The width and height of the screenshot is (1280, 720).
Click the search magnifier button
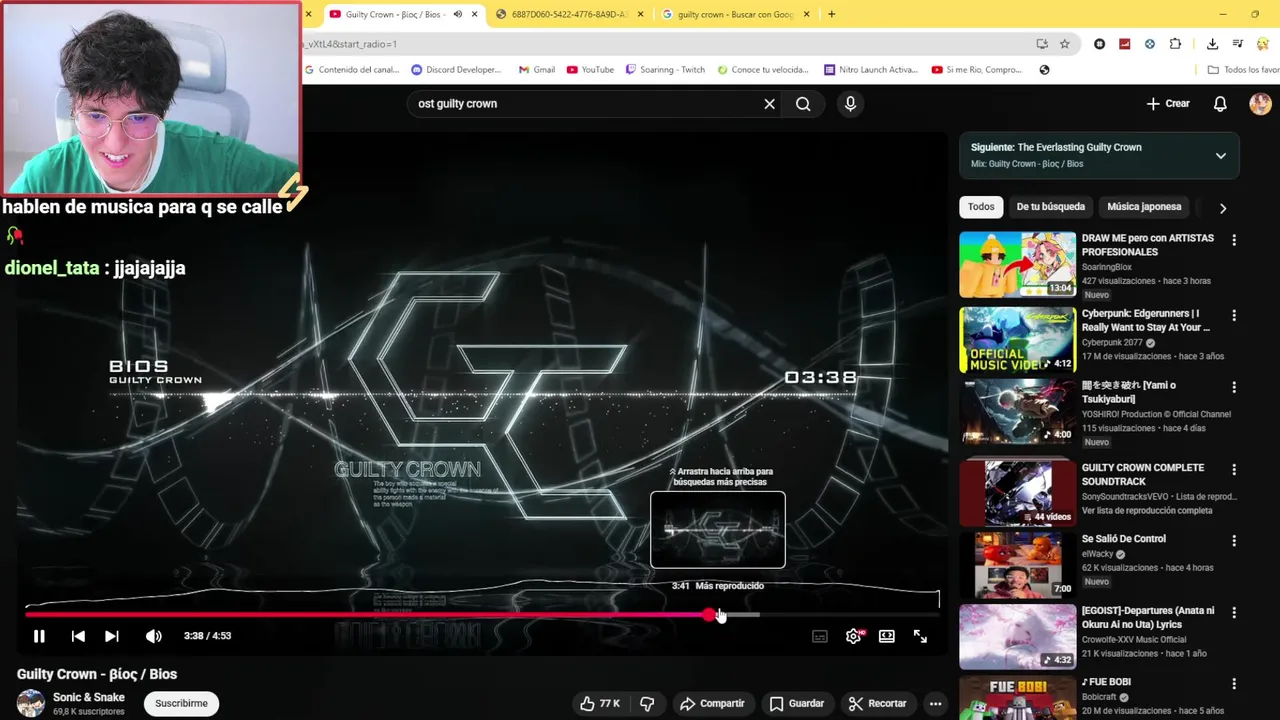[803, 104]
